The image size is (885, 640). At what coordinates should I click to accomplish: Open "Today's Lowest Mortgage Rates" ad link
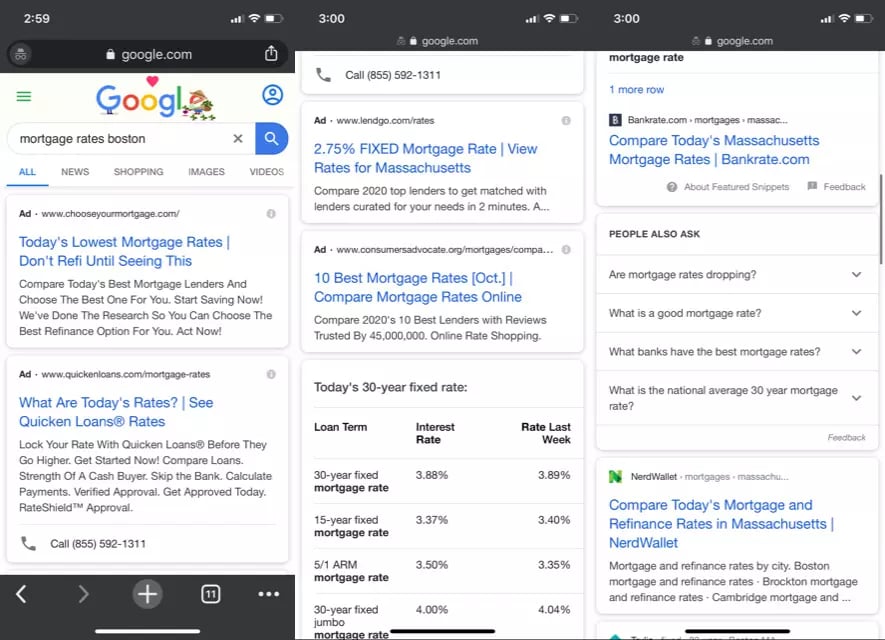pyautogui.click(x=124, y=251)
